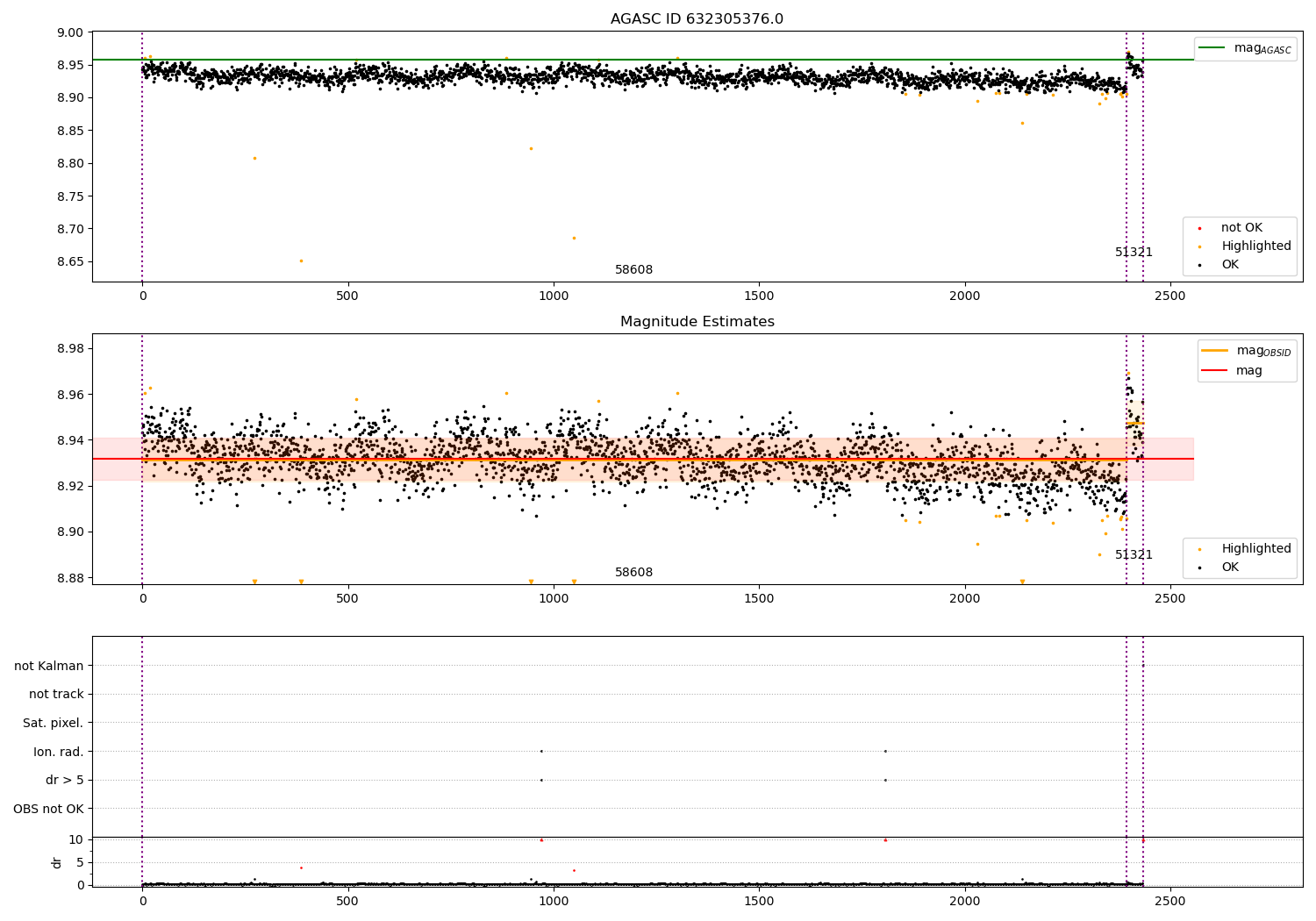The height and width of the screenshot is (921, 1316).
Task: Click the "8.94" y-axis tick label
Action: 69,440
